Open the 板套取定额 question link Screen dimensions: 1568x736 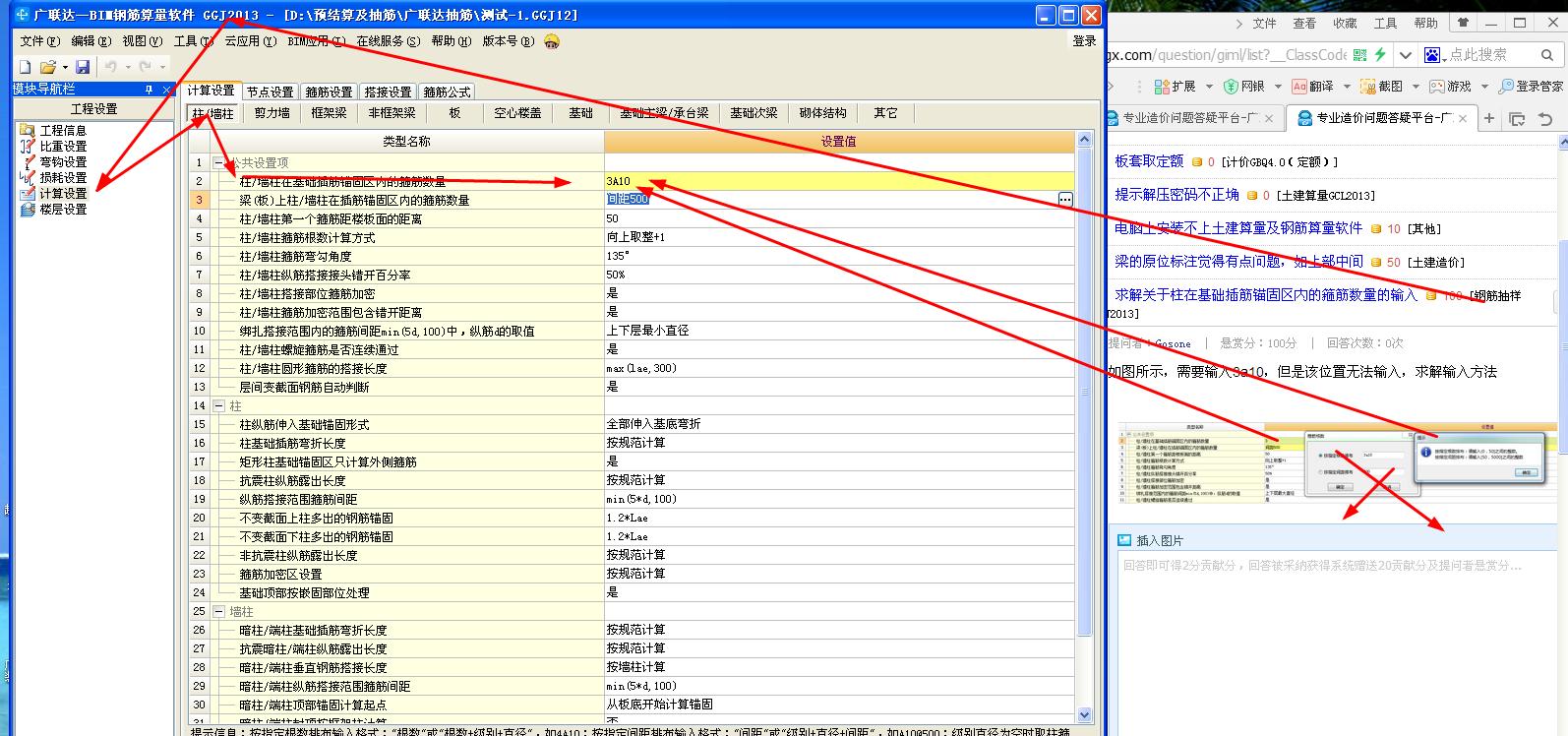(x=1149, y=161)
